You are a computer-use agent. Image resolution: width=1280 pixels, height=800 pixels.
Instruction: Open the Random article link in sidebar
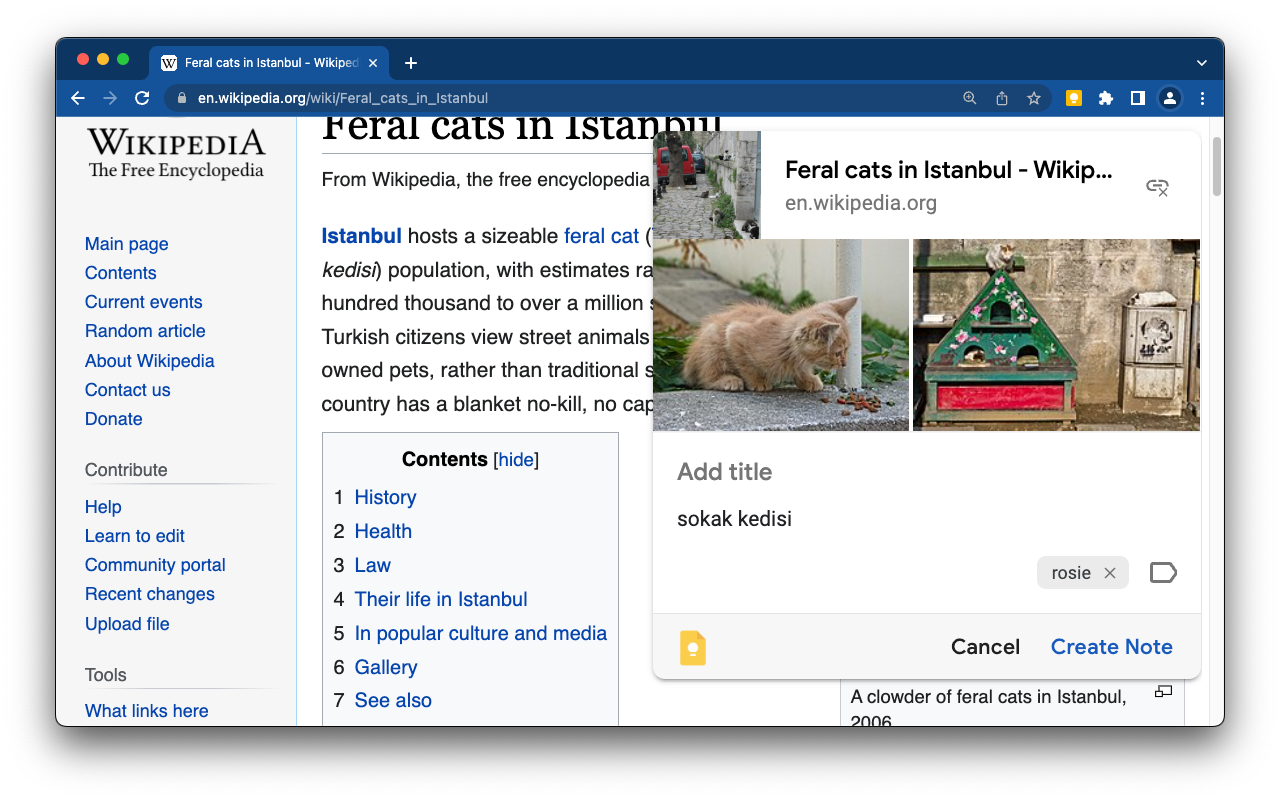point(145,331)
